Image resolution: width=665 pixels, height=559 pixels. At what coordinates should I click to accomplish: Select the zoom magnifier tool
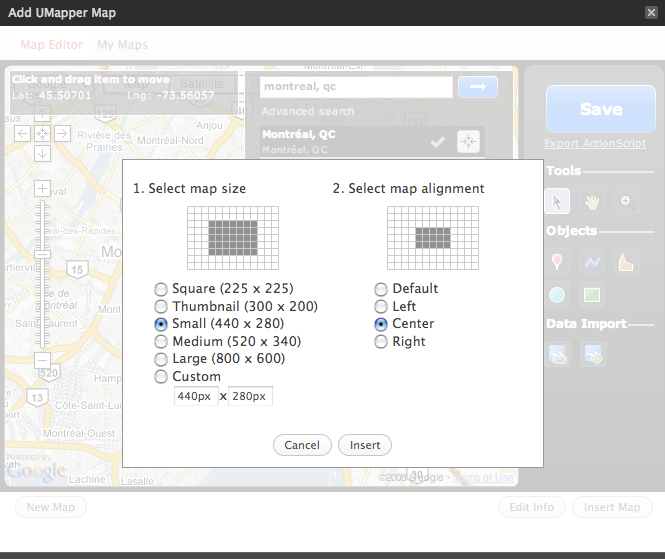tap(626, 201)
